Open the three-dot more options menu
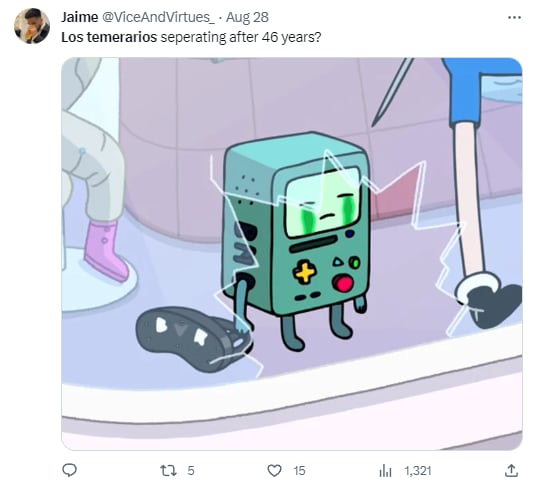Screen dimensions: 534x486 (514, 17)
